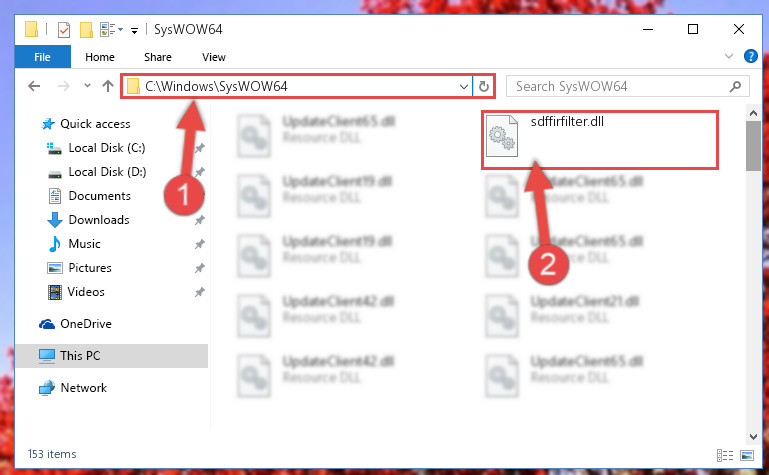769x475 pixels.
Task: Open the Explorer Help icon
Action: pos(750,56)
